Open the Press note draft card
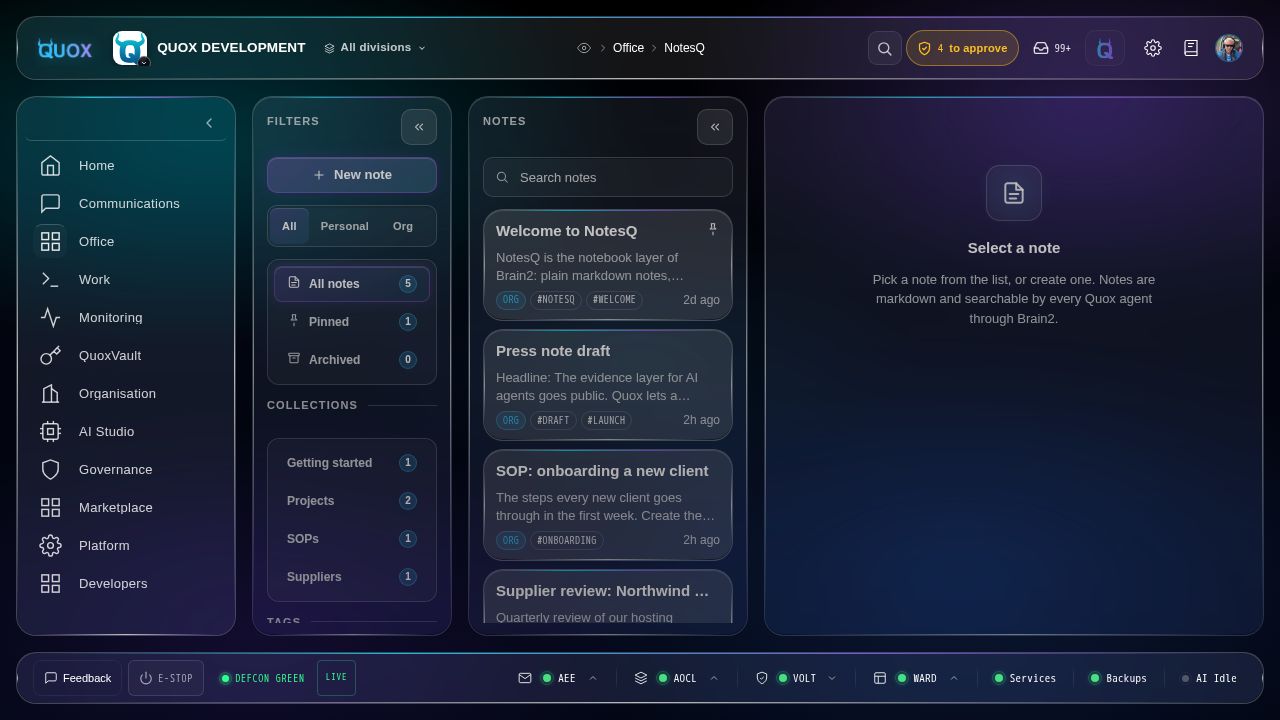This screenshot has height=720, width=1280. 608,385
